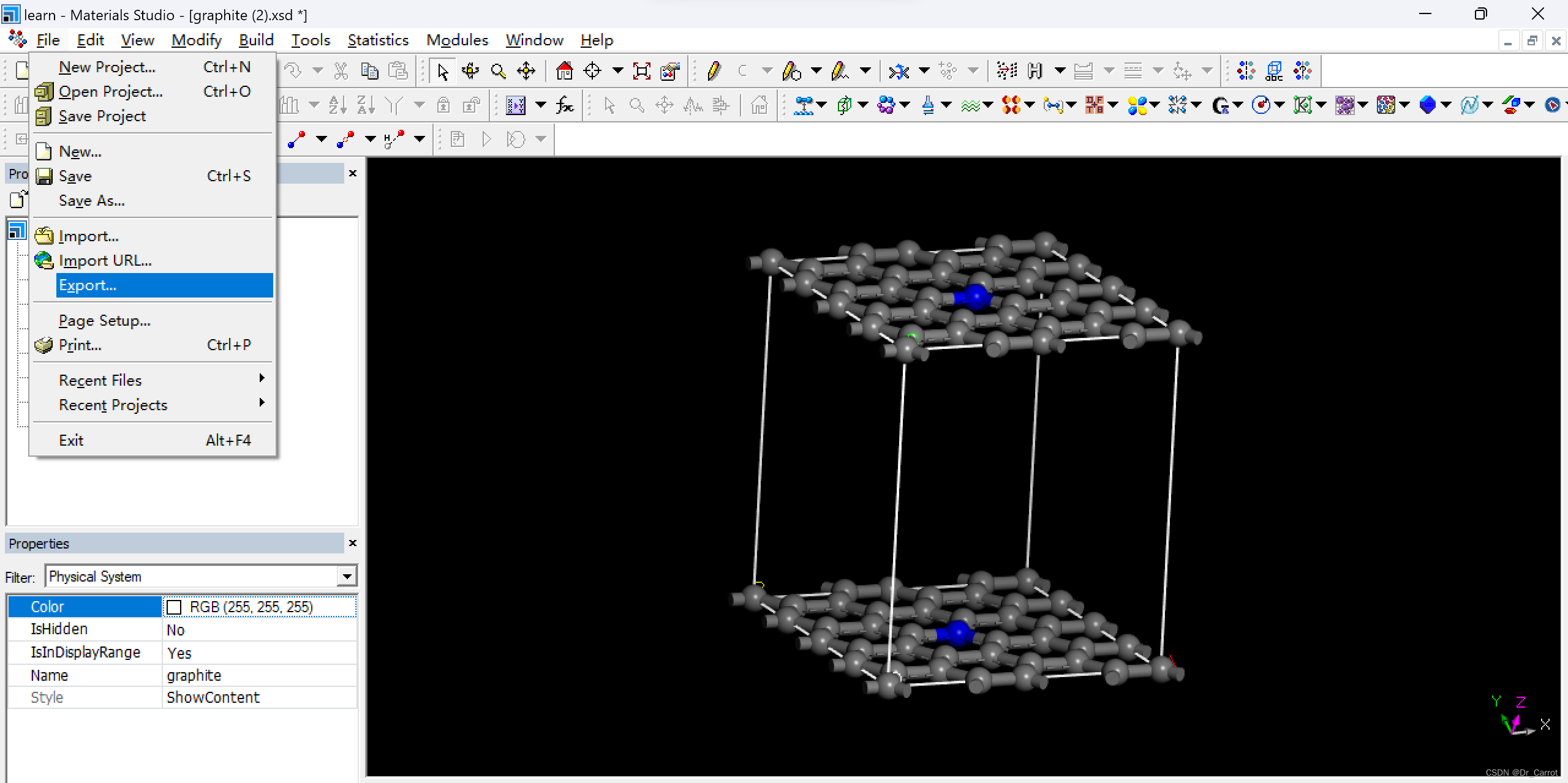Open dropdown arrow beside Recenter crosshair tool

click(618, 71)
